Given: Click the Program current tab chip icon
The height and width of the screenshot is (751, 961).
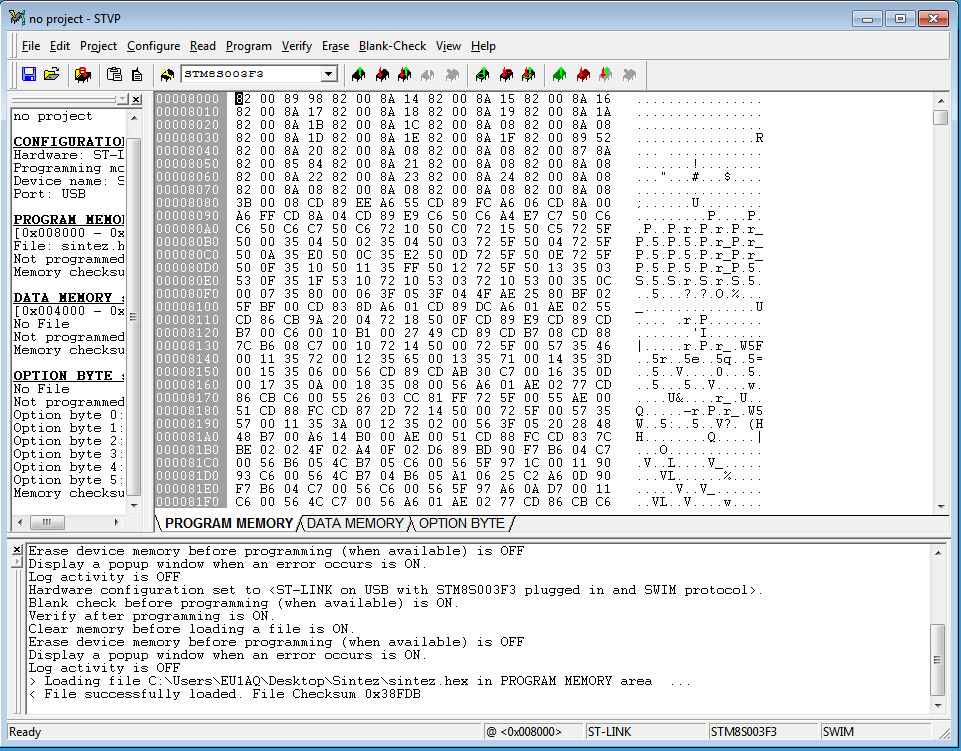Looking at the screenshot, I should pos(381,74).
